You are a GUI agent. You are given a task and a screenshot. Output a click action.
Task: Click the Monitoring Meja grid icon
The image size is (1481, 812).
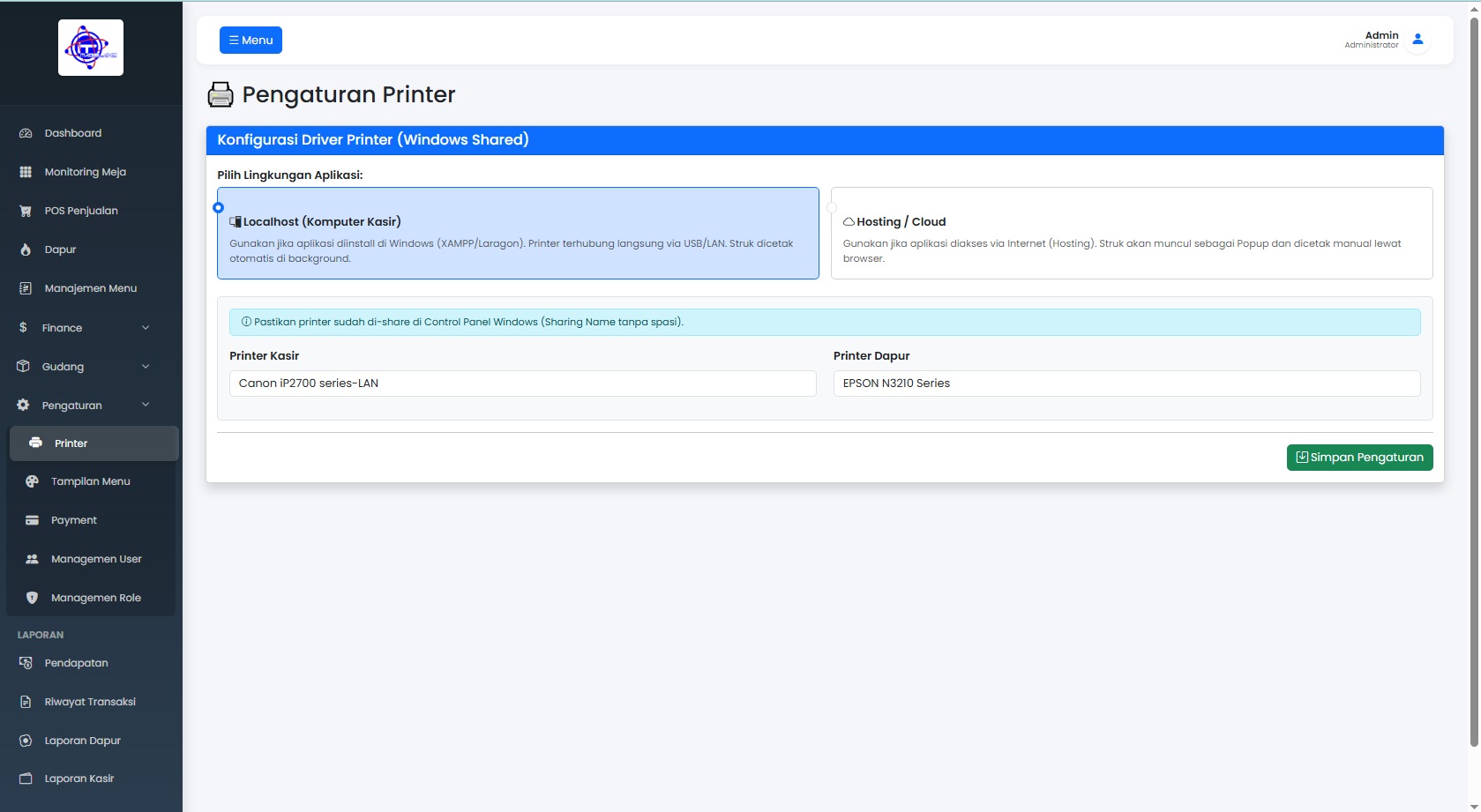click(x=26, y=172)
